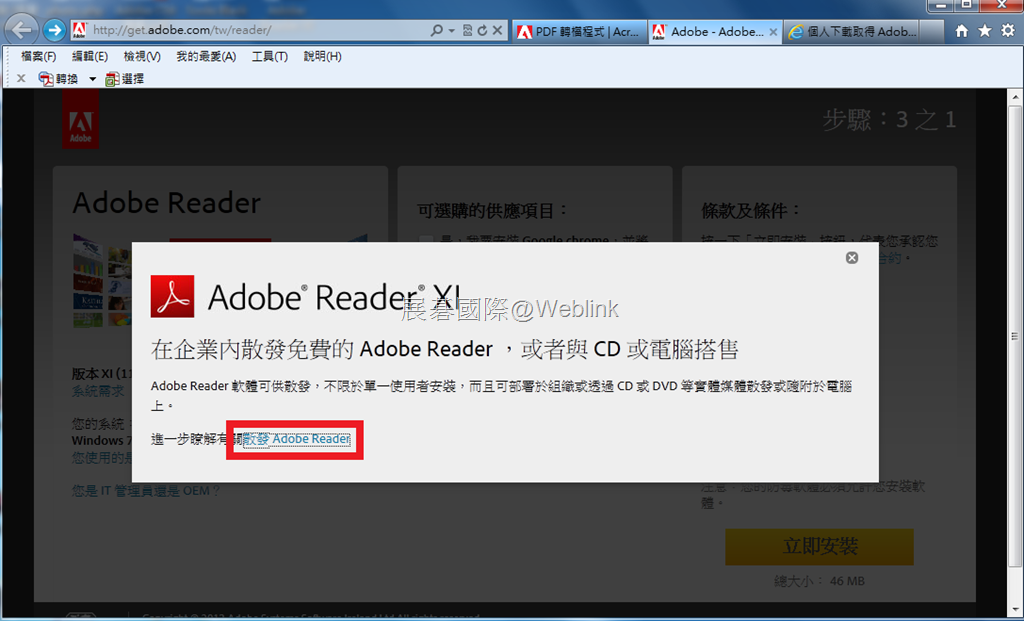Stop loading with the address bar X icon
Image resolution: width=1024 pixels, height=621 pixels.
coord(497,30)
